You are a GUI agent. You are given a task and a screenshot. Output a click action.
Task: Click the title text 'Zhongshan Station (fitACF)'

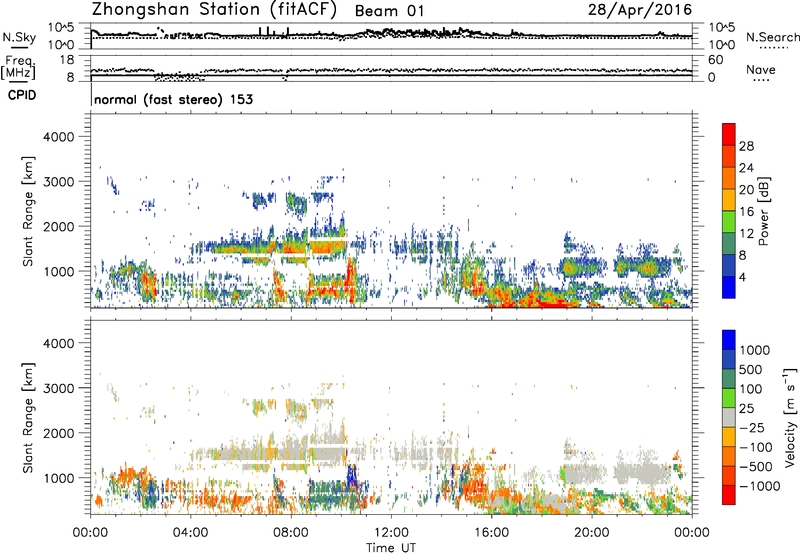[214, 10]
